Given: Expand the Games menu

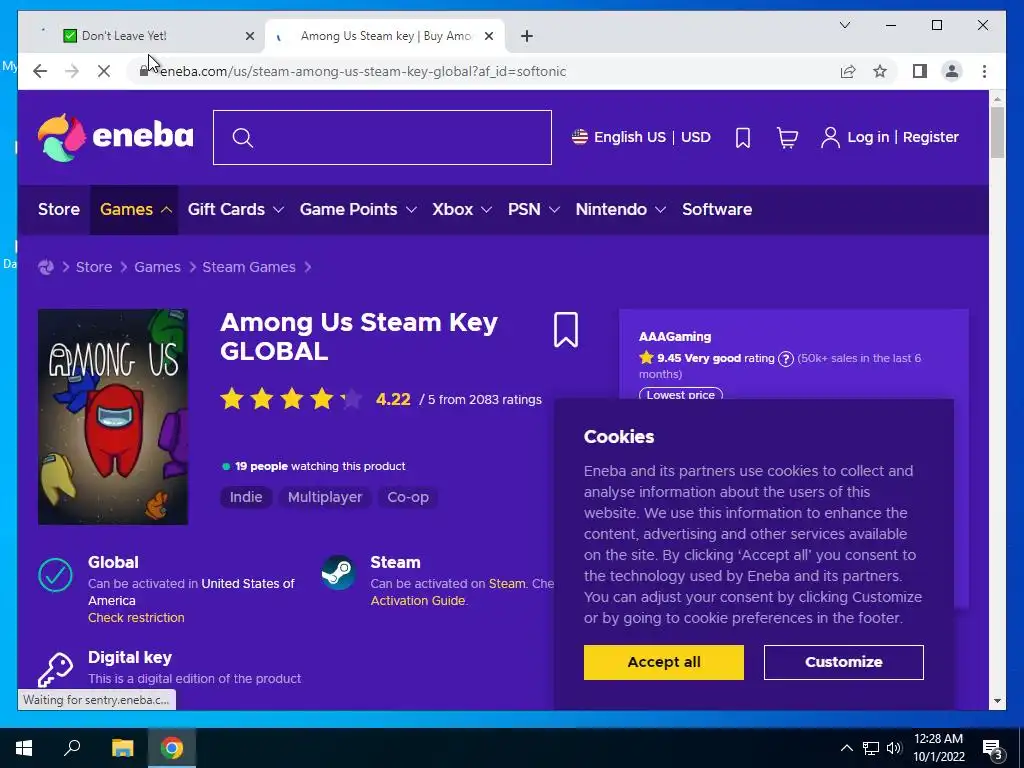Looking at the screenshot, I should pos(135,210).
